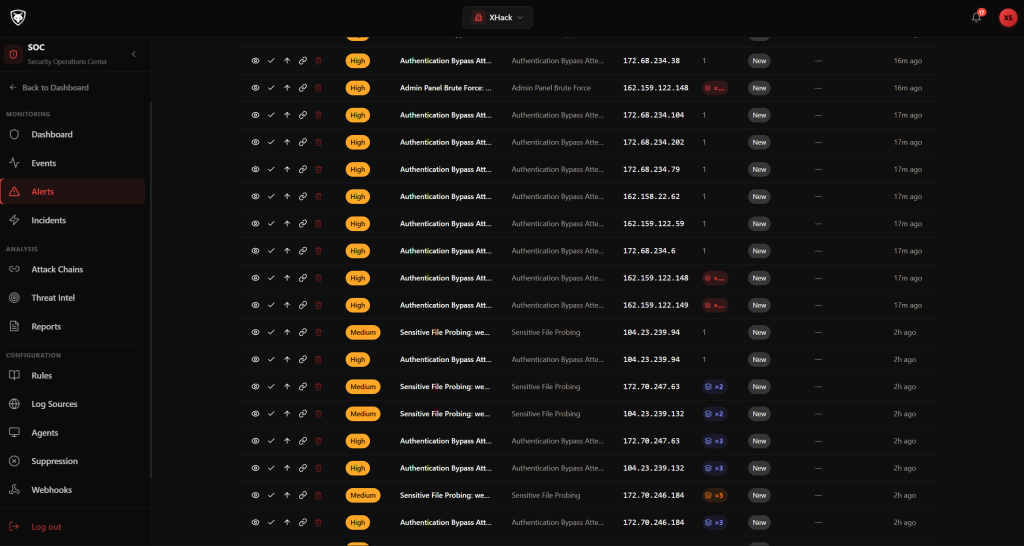Click High severity badge on Admin Panel Brute Force row

coord(358,88)
